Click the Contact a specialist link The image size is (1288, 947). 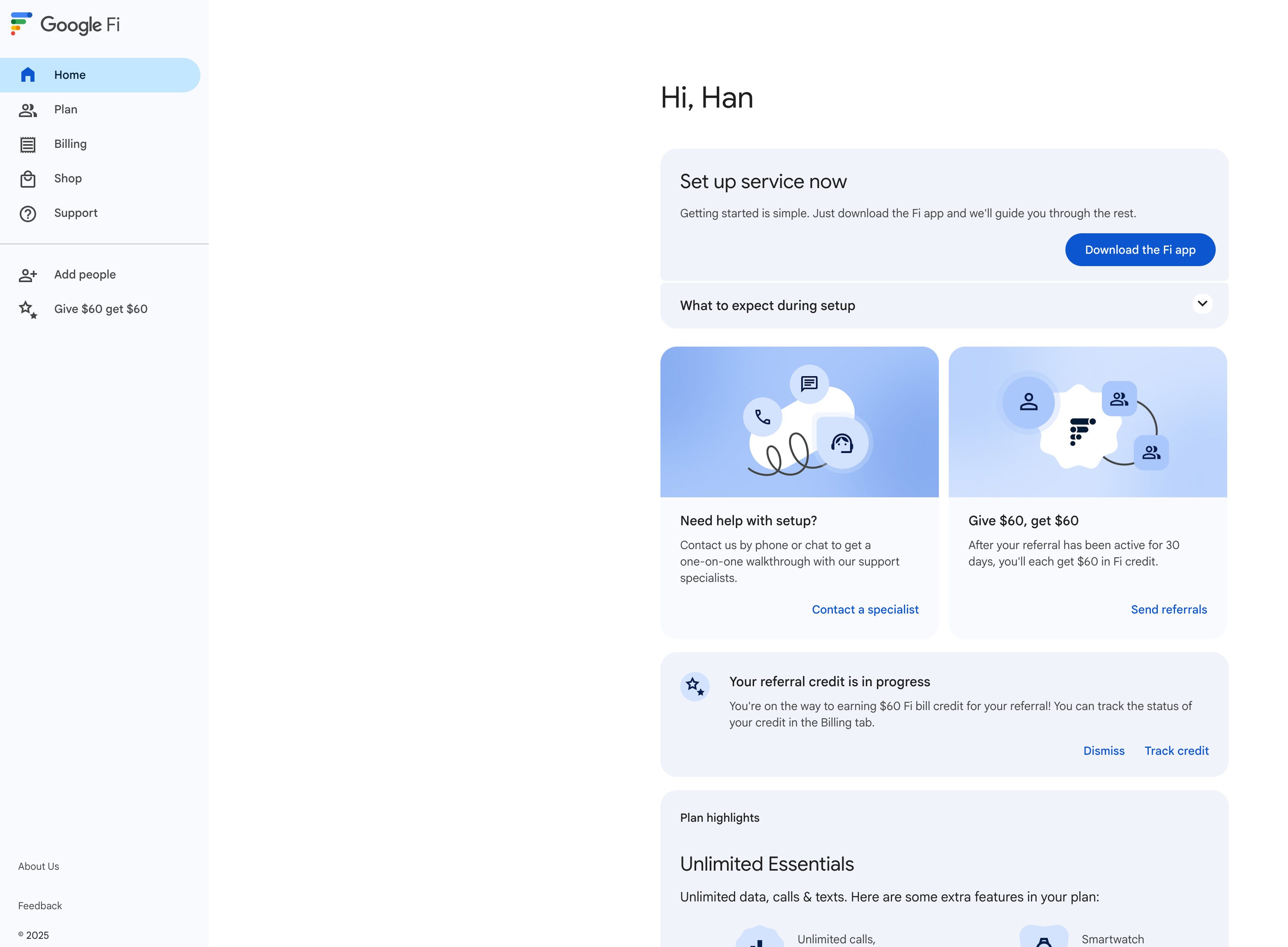[x=865, y=609]
